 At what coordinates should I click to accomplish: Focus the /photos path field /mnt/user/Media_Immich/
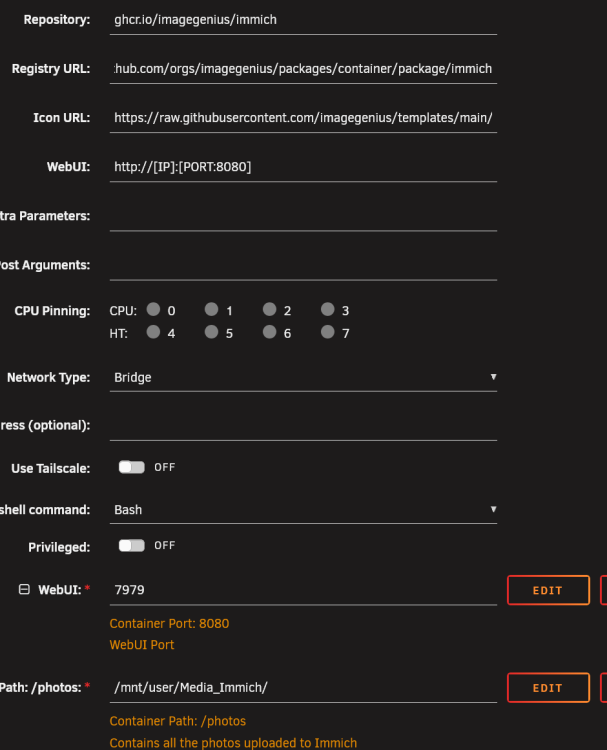303,688
